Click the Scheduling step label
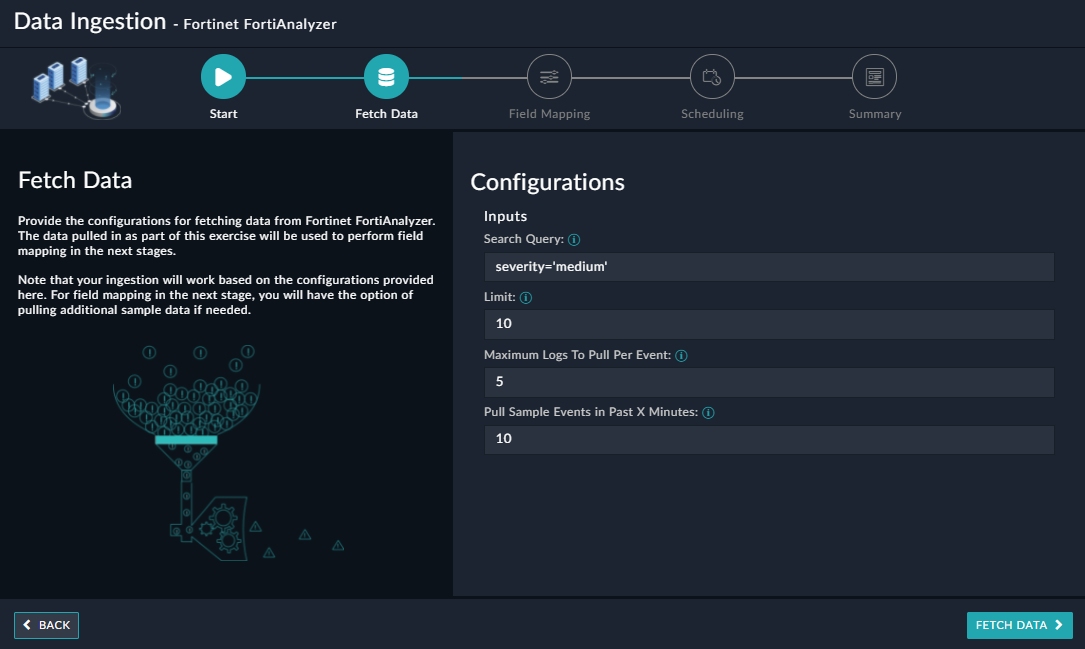 (712, 114)
